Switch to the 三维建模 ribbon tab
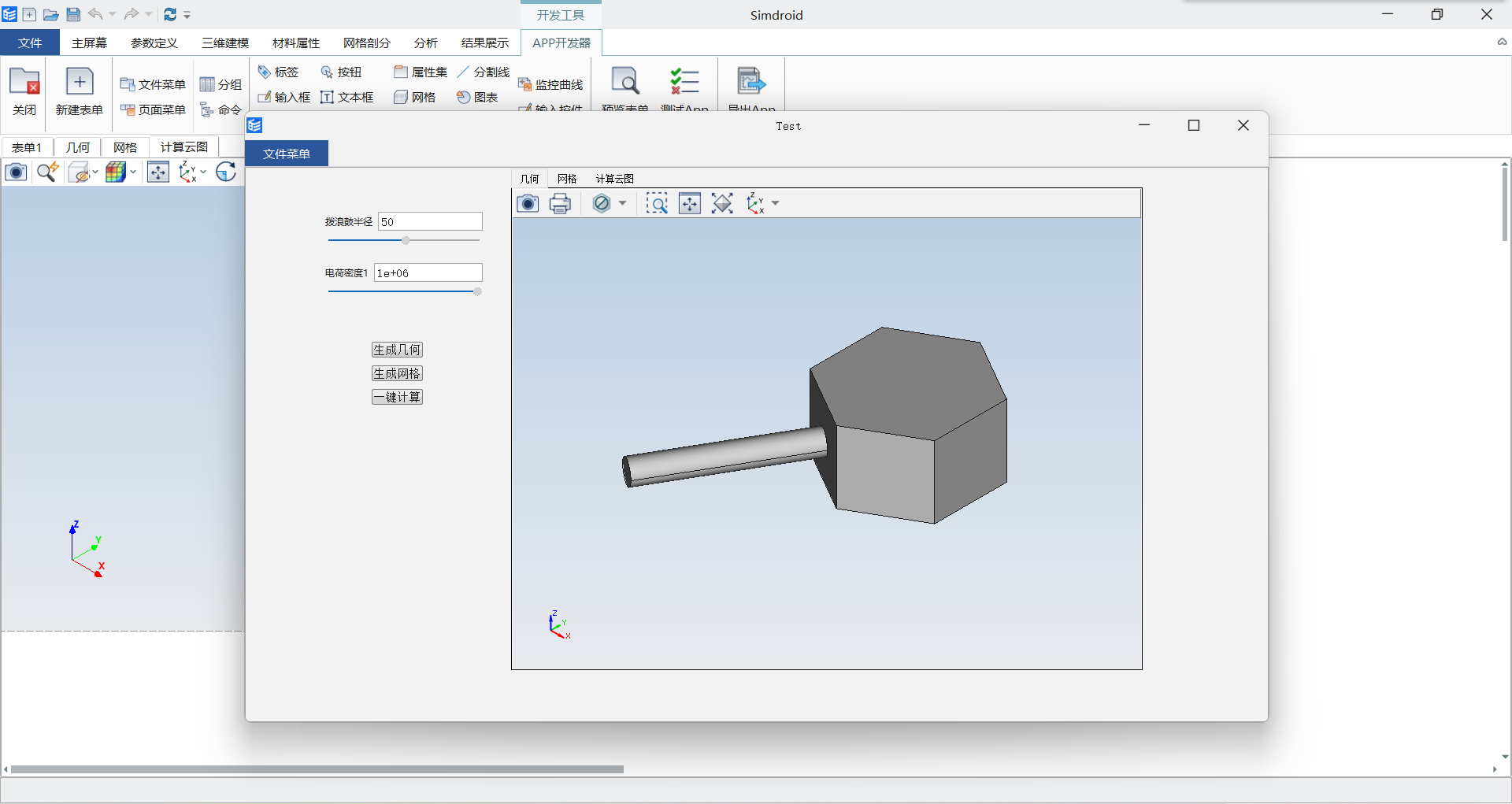 [x=225, y=43]
